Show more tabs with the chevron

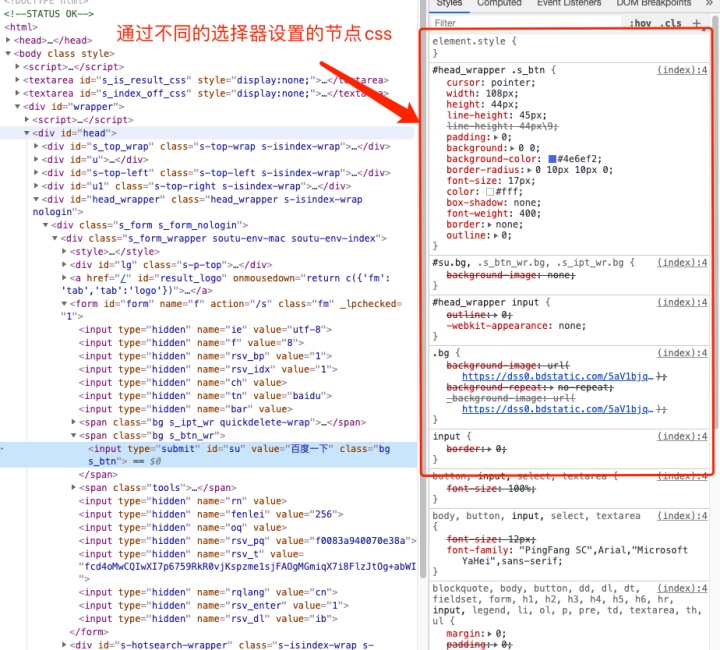[x=709, y=3]
